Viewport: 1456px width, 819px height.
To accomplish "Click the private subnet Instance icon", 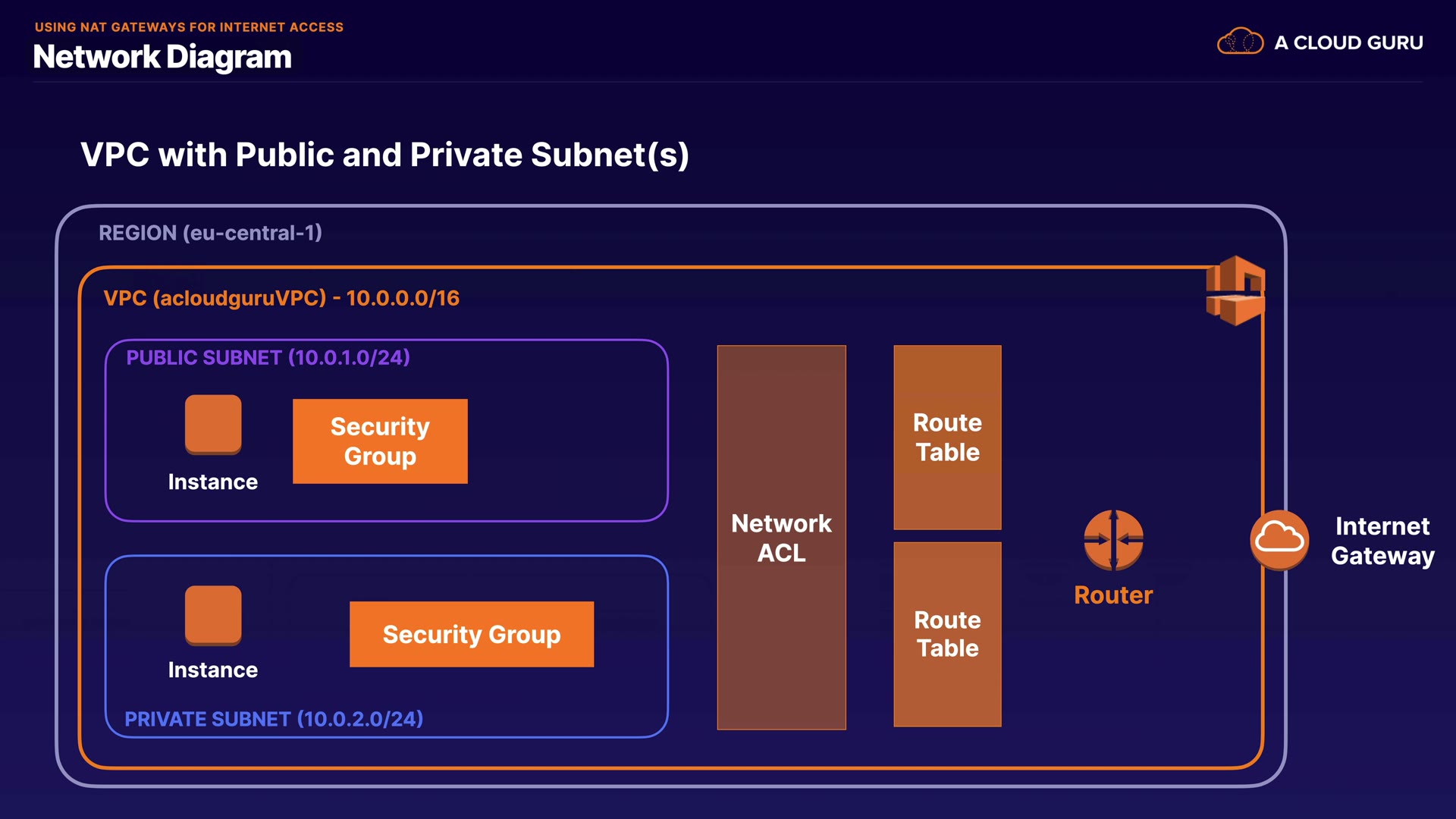I will (x=213, y=614).
